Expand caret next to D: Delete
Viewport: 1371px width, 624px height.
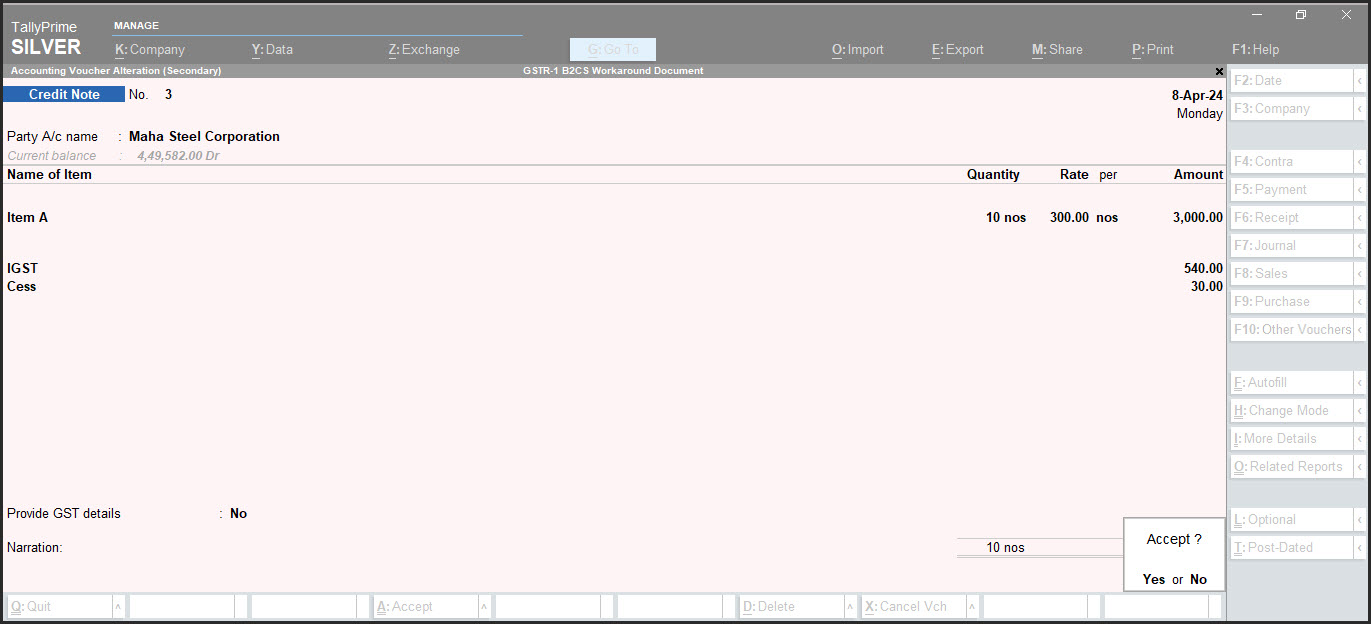point(850,607)
